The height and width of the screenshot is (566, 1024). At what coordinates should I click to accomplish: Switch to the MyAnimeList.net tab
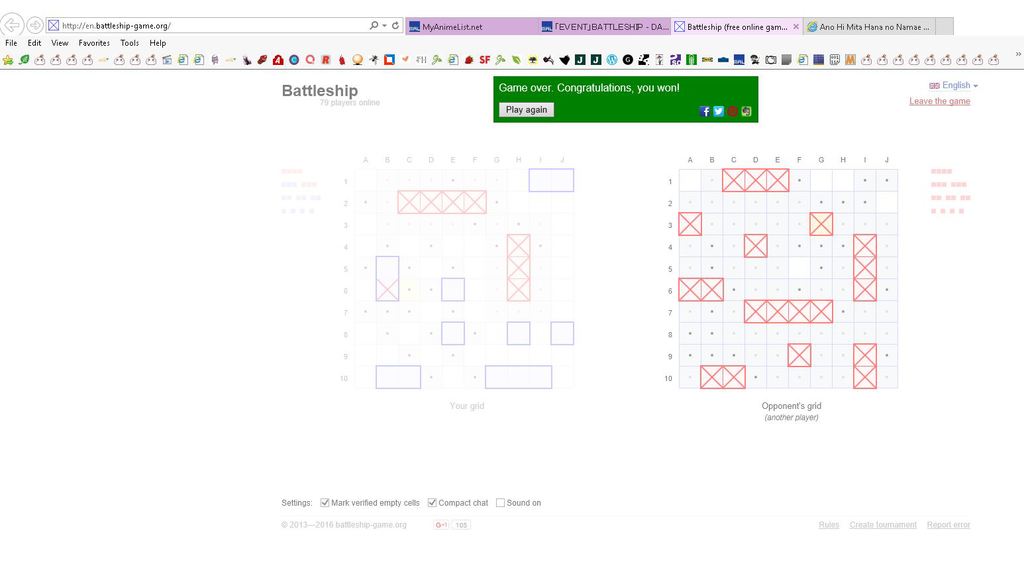coord(472,27)
